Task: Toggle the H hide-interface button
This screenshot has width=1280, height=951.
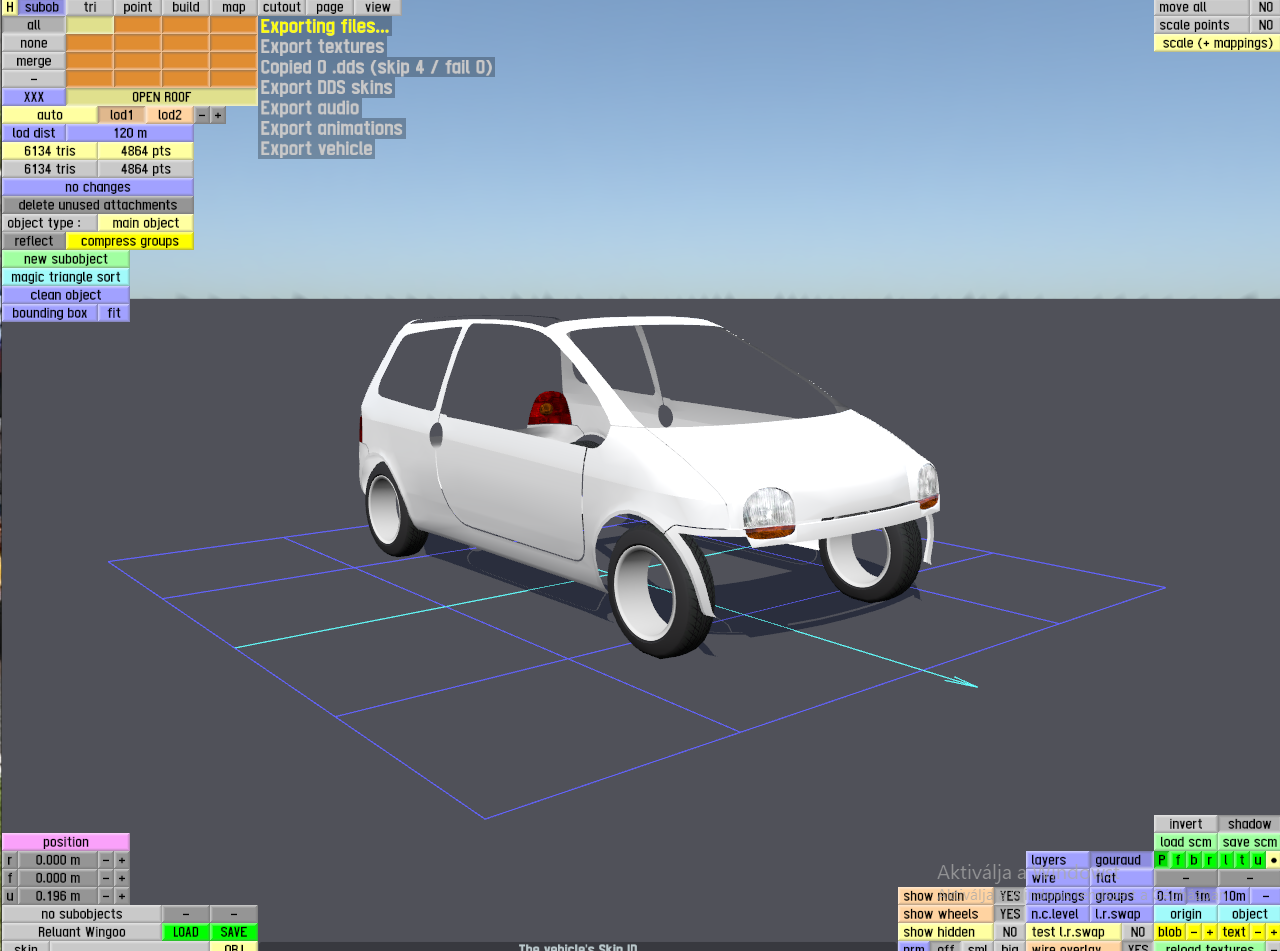Action: pyautogui.click(x=9, y=7)
